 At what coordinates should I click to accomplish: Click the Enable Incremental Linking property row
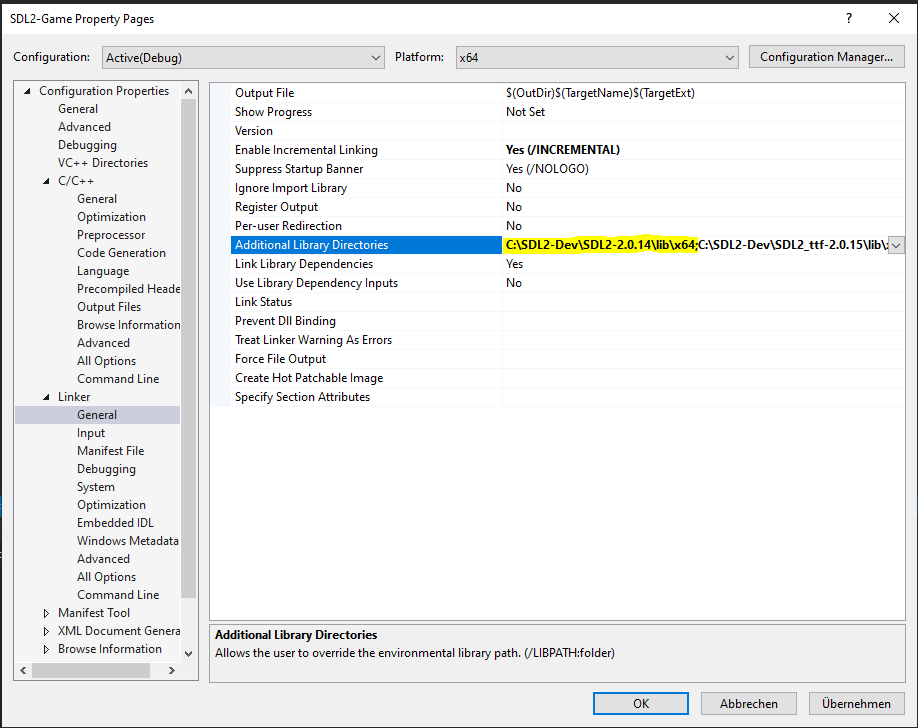pos(306,150)
